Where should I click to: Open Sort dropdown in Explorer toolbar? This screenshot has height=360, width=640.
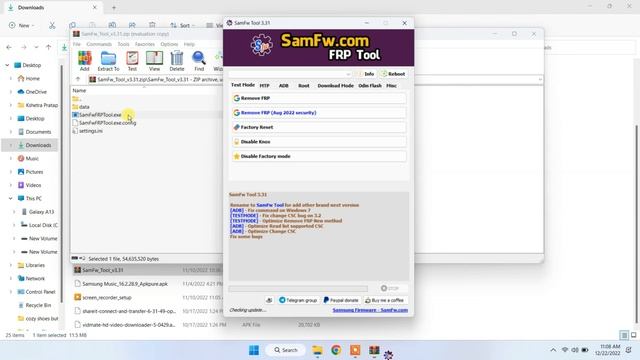[x=182, y=25]
